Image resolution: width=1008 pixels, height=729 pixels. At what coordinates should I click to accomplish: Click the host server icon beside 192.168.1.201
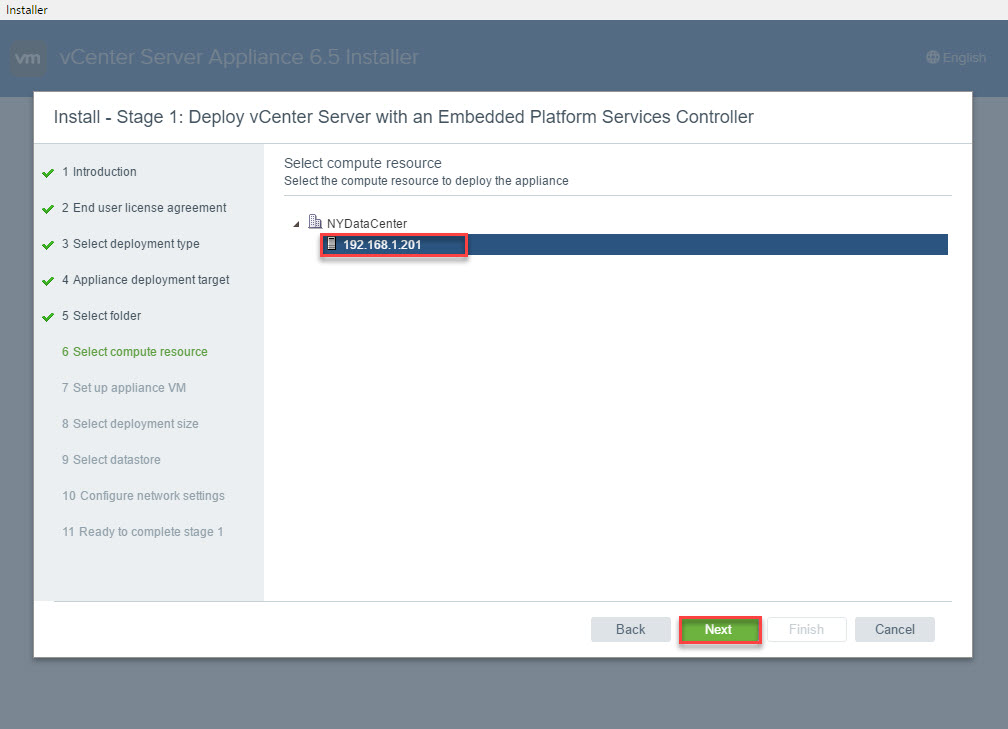pyautogui.click(x=331, y=244)
